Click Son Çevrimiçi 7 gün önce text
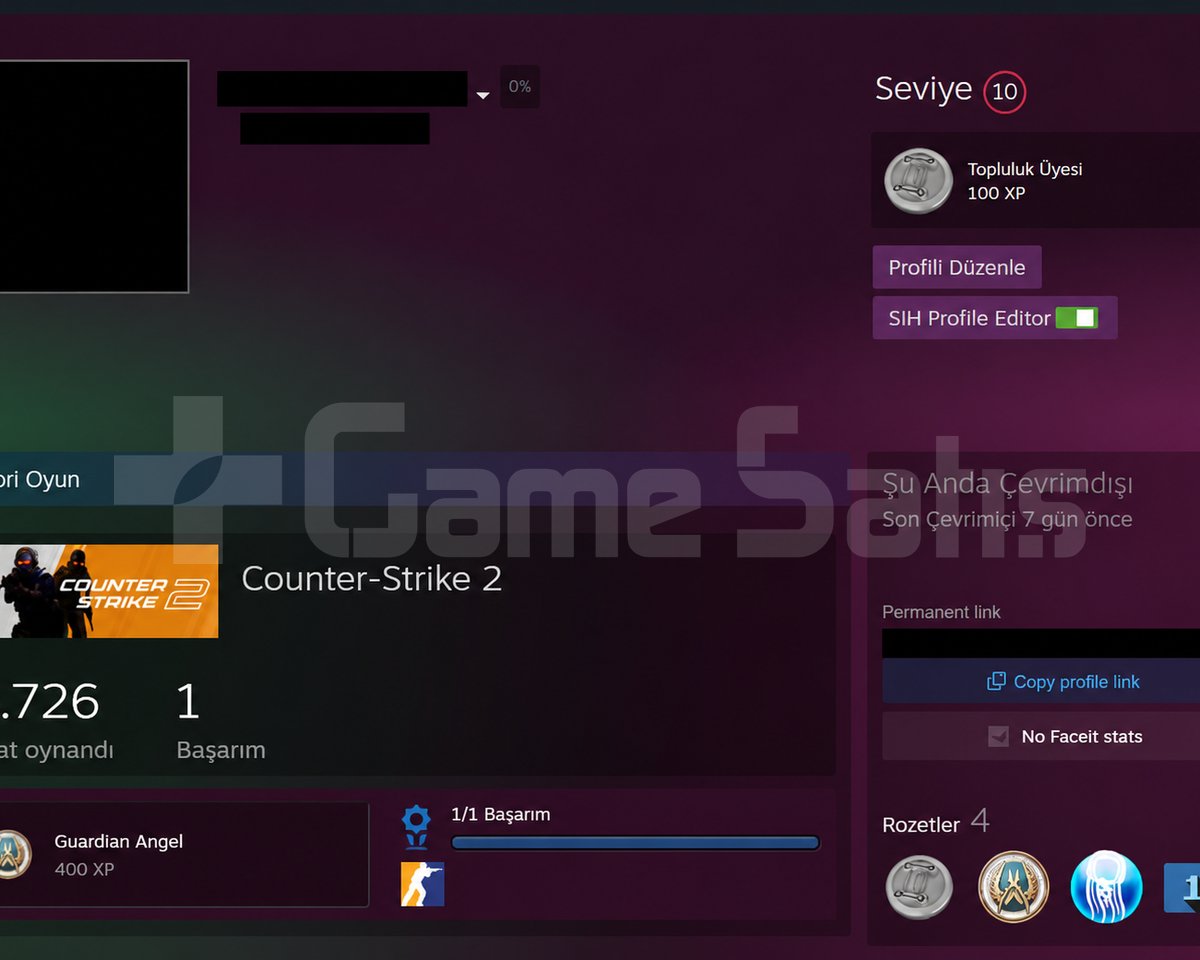Screen dimensions: 1200x960 coord(1007,519)
